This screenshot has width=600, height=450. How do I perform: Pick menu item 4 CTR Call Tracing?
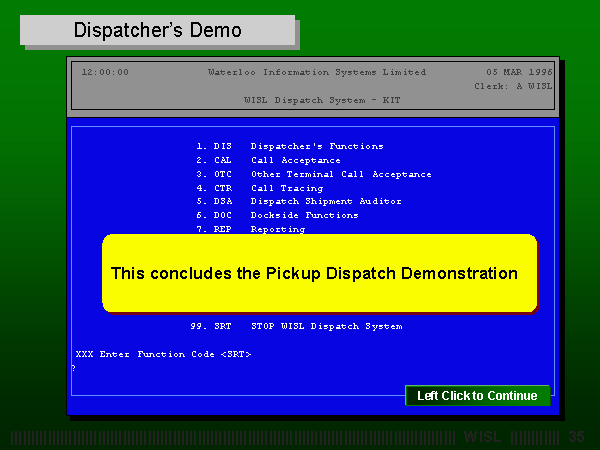point(260,188)
